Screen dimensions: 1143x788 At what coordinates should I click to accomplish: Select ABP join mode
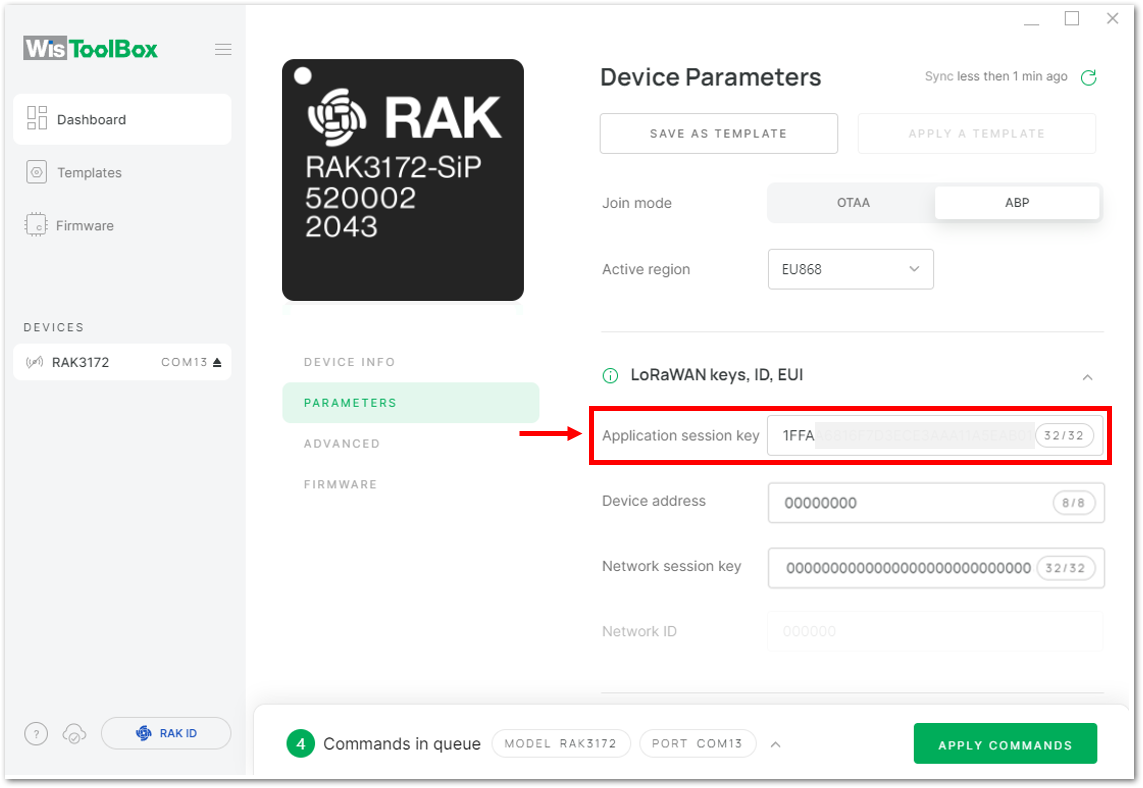[1017, 203]
